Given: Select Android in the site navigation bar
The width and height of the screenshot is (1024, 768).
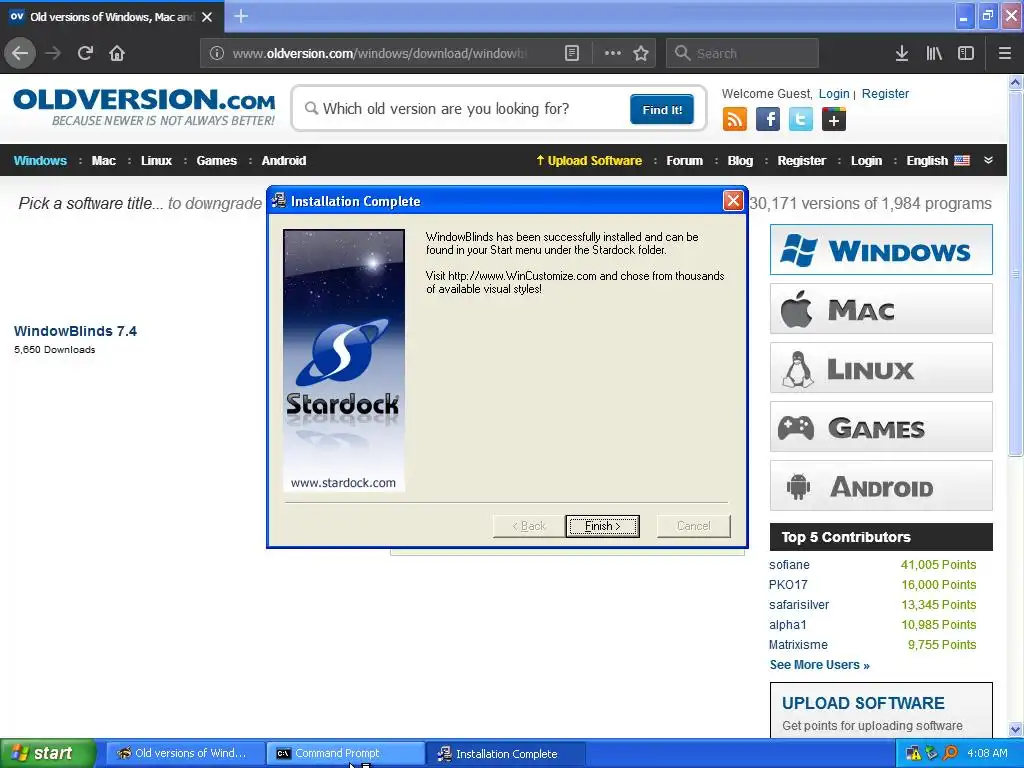Looking at the screenshot, I should point(283,161).
